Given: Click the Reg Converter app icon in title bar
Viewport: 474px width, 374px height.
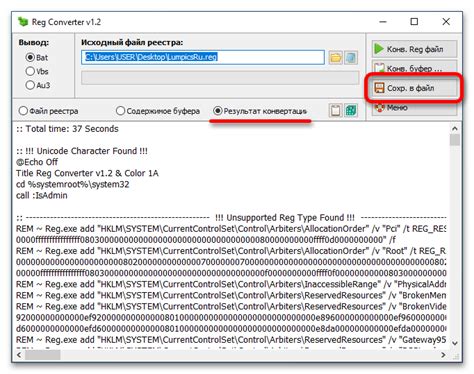Looking at the screenshot, I should click(x=23, y=22).
